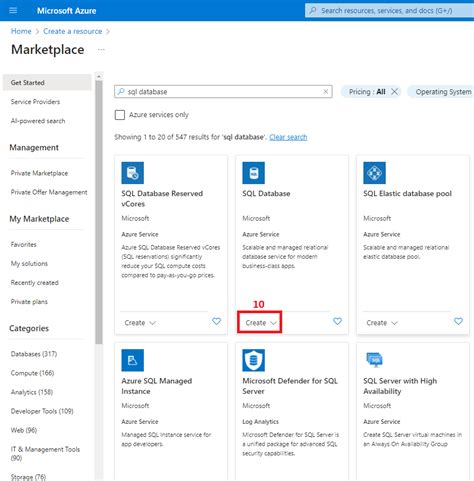Open Favorites under My Marketplace

23,244
